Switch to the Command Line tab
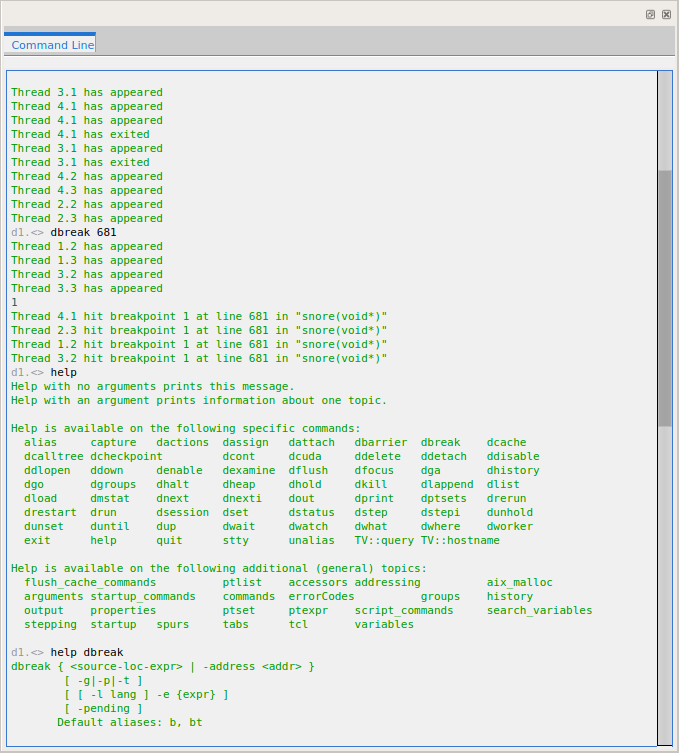Viewport: 679px width, 753px height. (53, 45)
